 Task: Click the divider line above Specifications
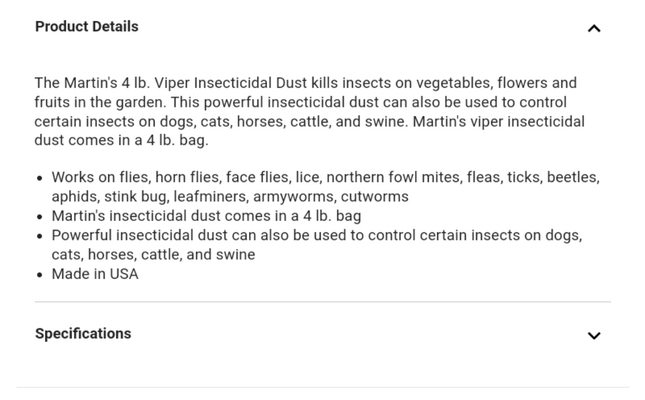click(x=322, y=302)
